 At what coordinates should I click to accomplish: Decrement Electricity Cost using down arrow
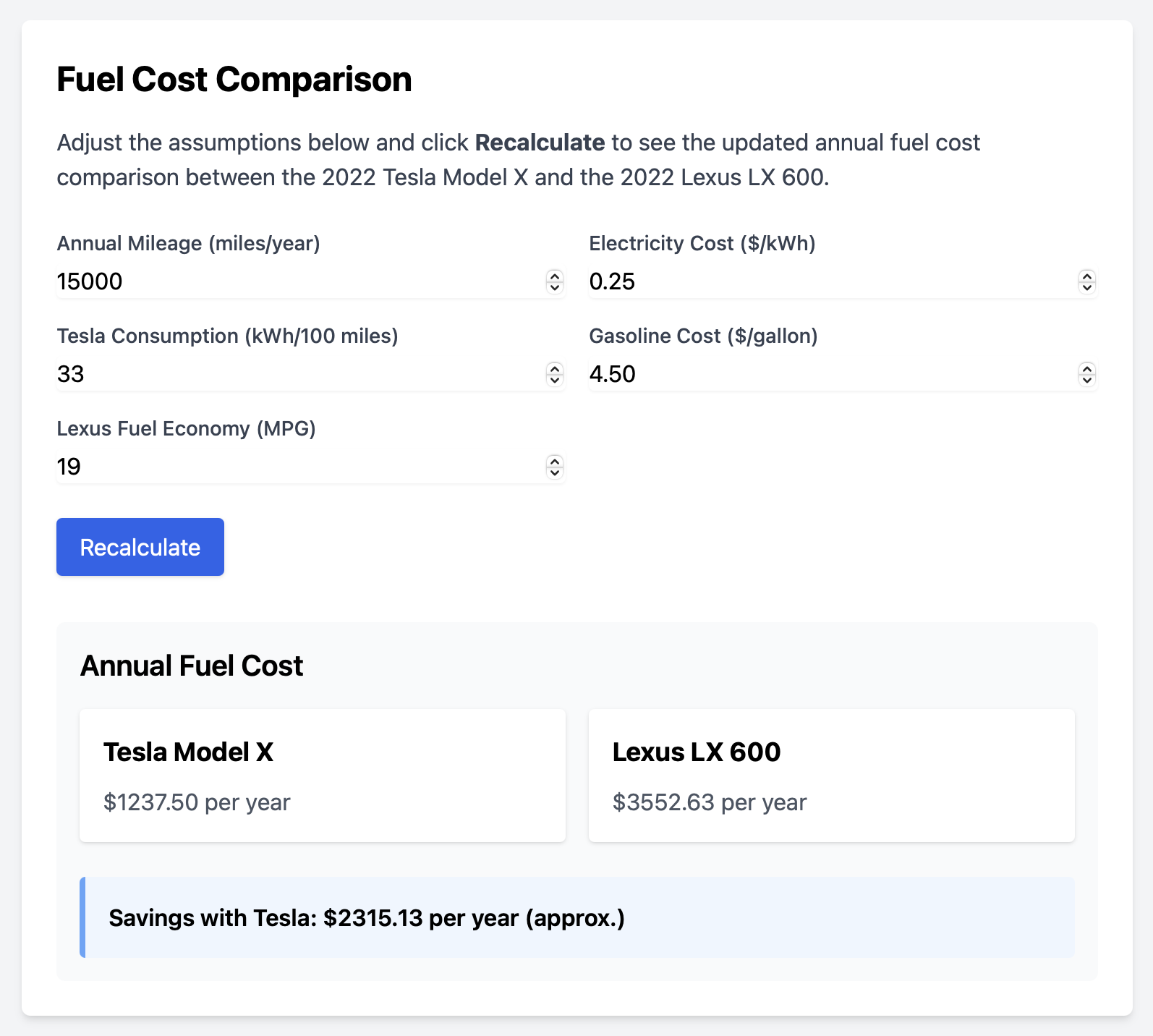pyautogui.click(x=1086, y=287)
